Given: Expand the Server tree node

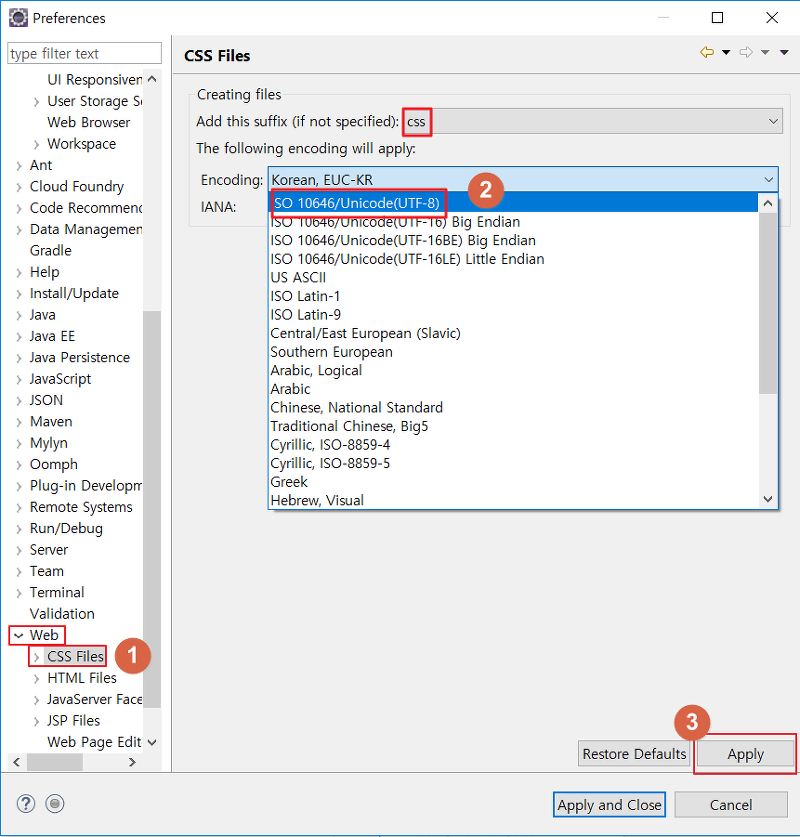Looking at the screenshot, I should [19, 550].
